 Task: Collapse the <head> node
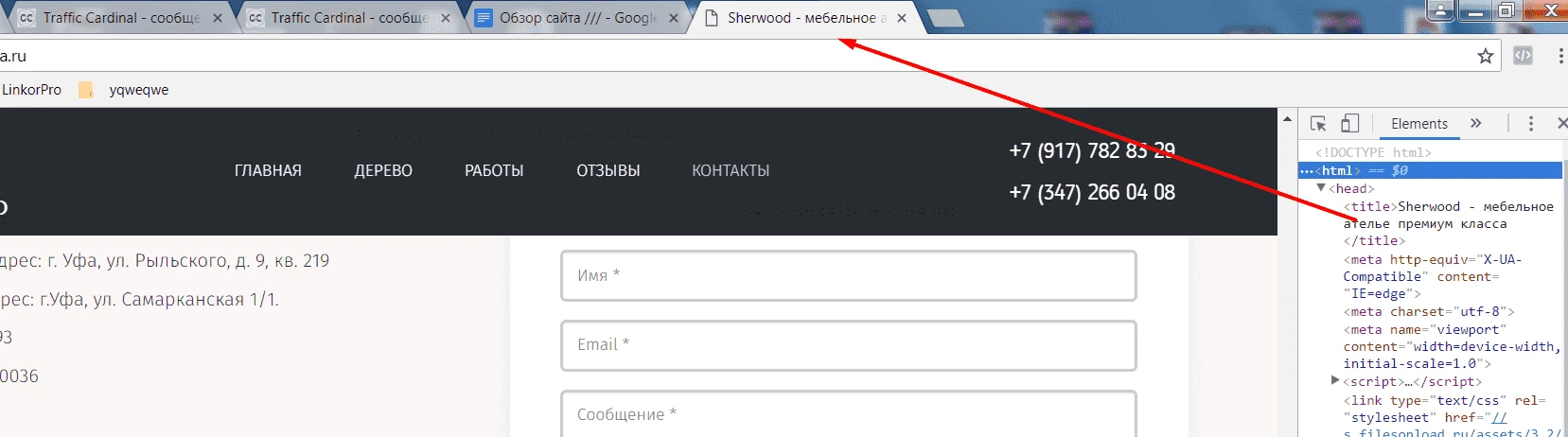(x=1321, y=188)
